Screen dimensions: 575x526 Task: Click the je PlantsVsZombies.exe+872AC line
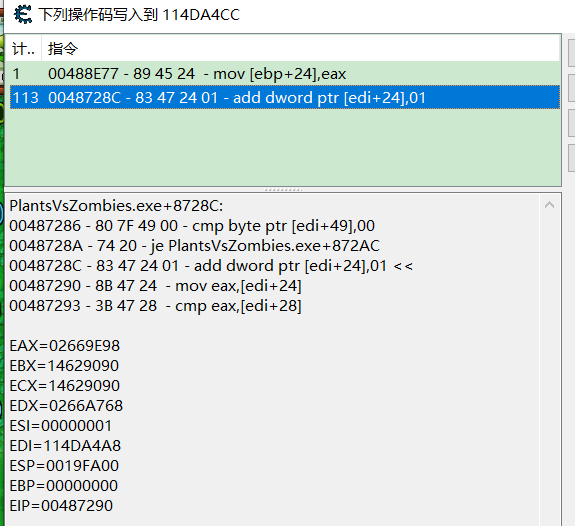tap(194, 246)
